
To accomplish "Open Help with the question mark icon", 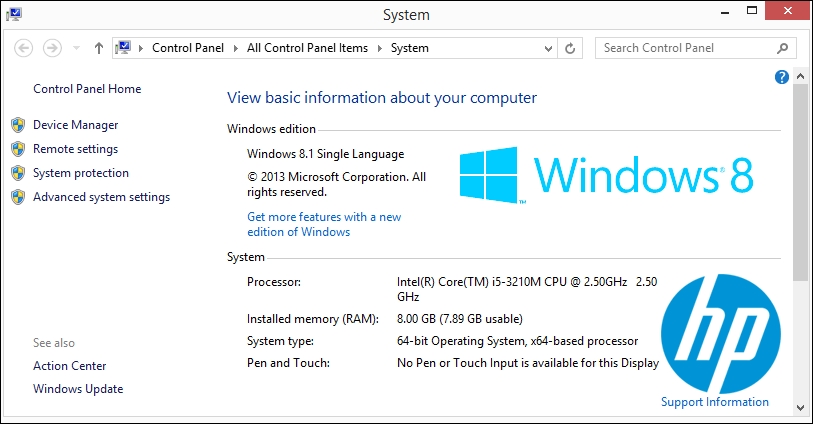I will (x=781, y=77).
